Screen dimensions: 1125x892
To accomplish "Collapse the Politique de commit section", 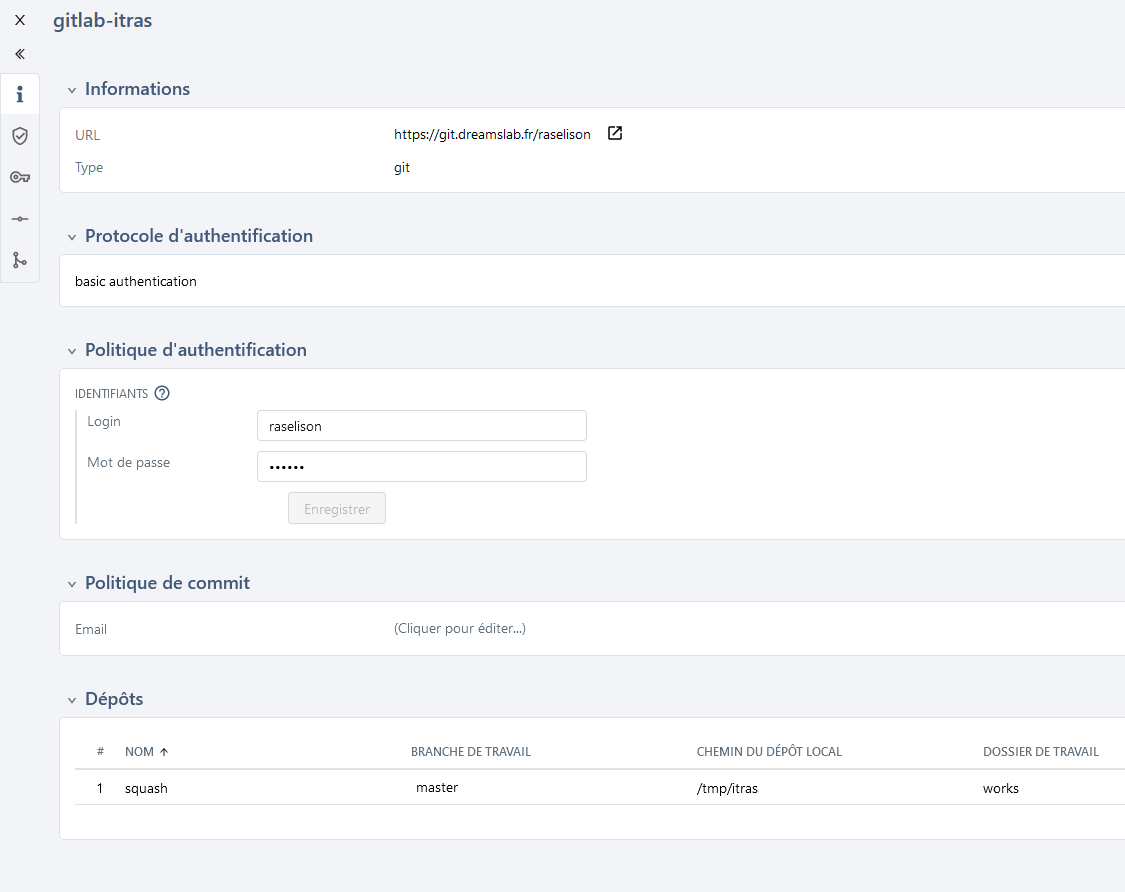I will pyautogui.click(x=71, y=583).
